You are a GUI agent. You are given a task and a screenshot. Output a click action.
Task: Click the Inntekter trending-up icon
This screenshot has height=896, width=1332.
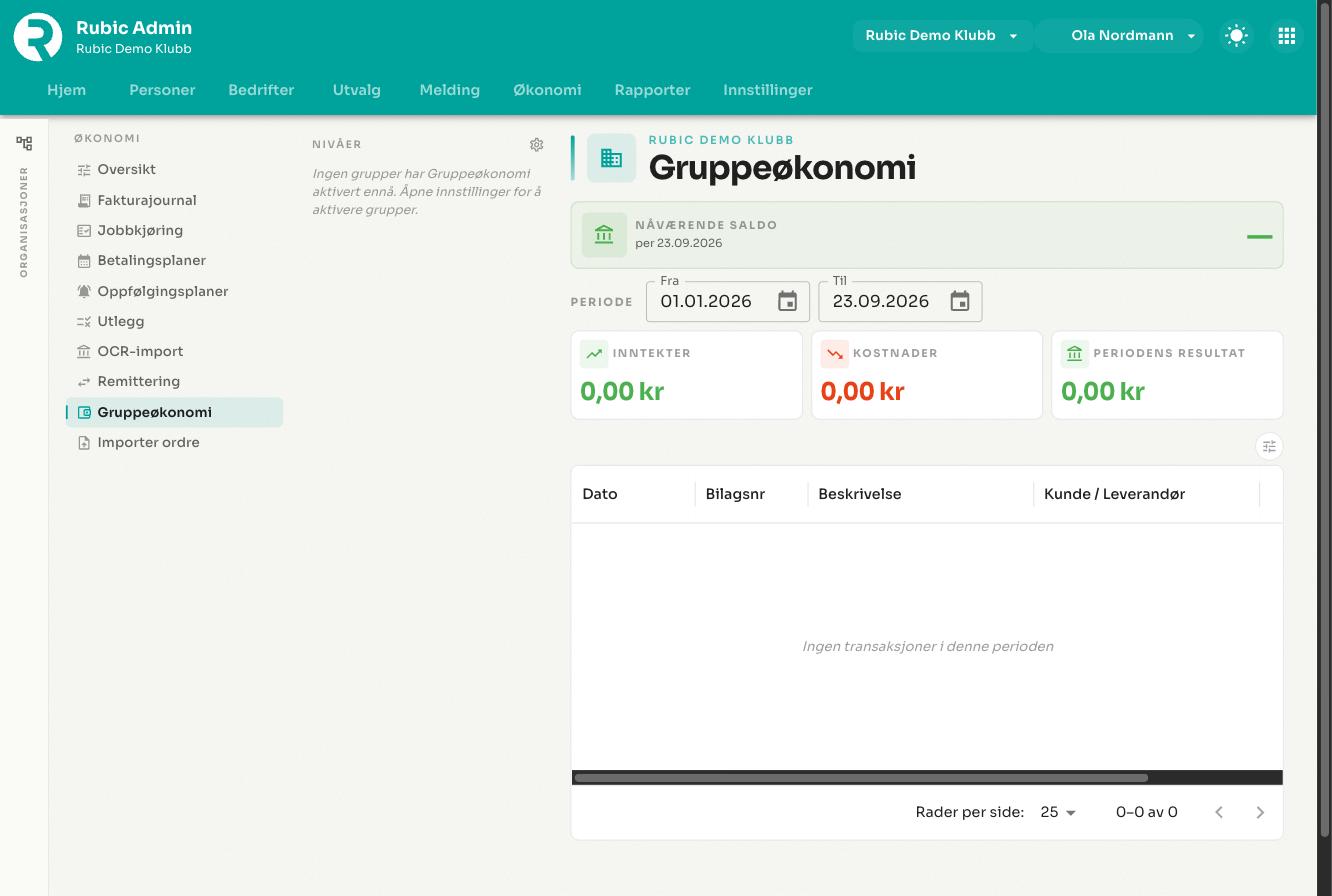(594, 354)
